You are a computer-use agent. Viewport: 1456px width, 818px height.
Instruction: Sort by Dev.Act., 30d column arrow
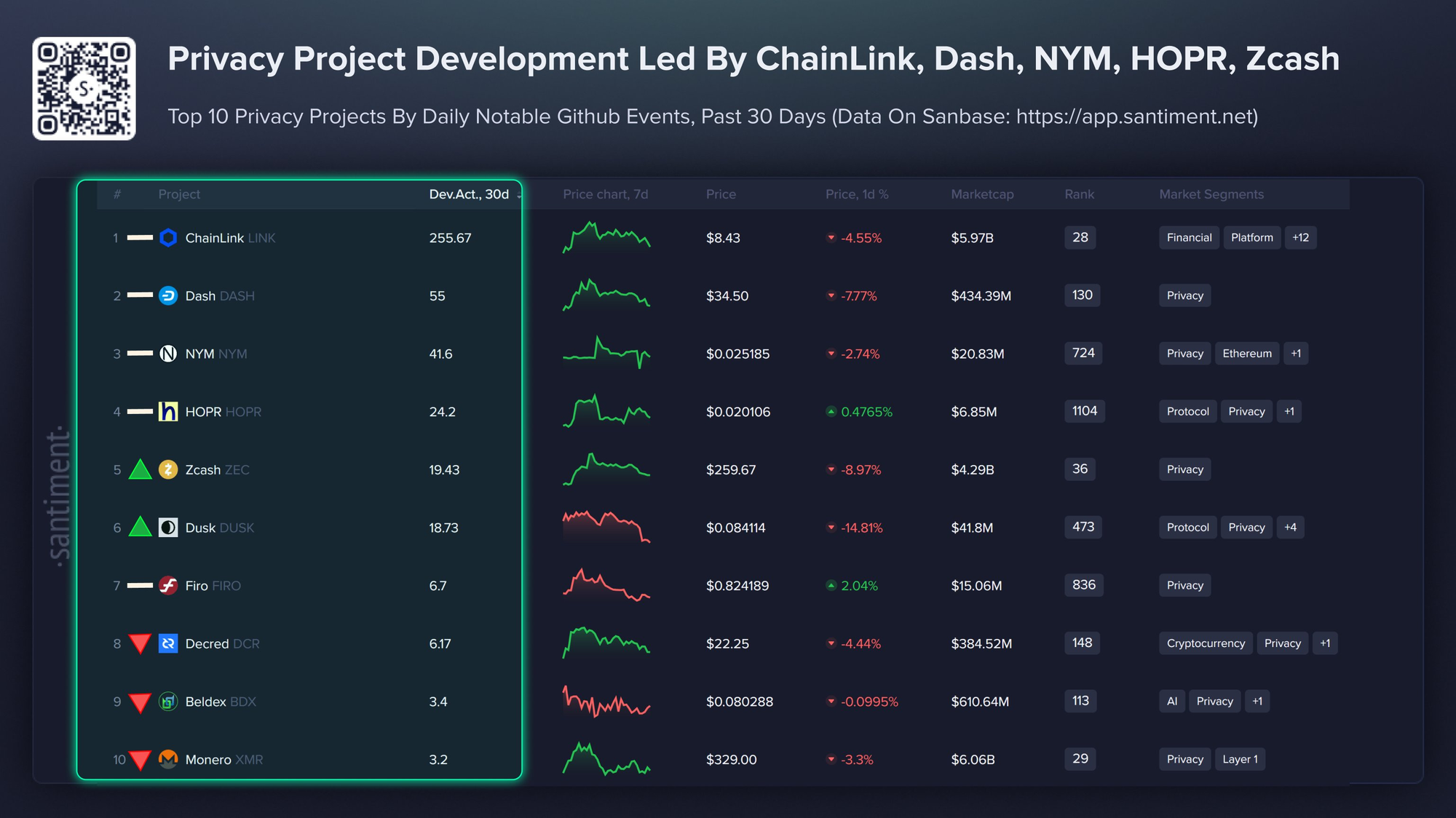[518, 195]
